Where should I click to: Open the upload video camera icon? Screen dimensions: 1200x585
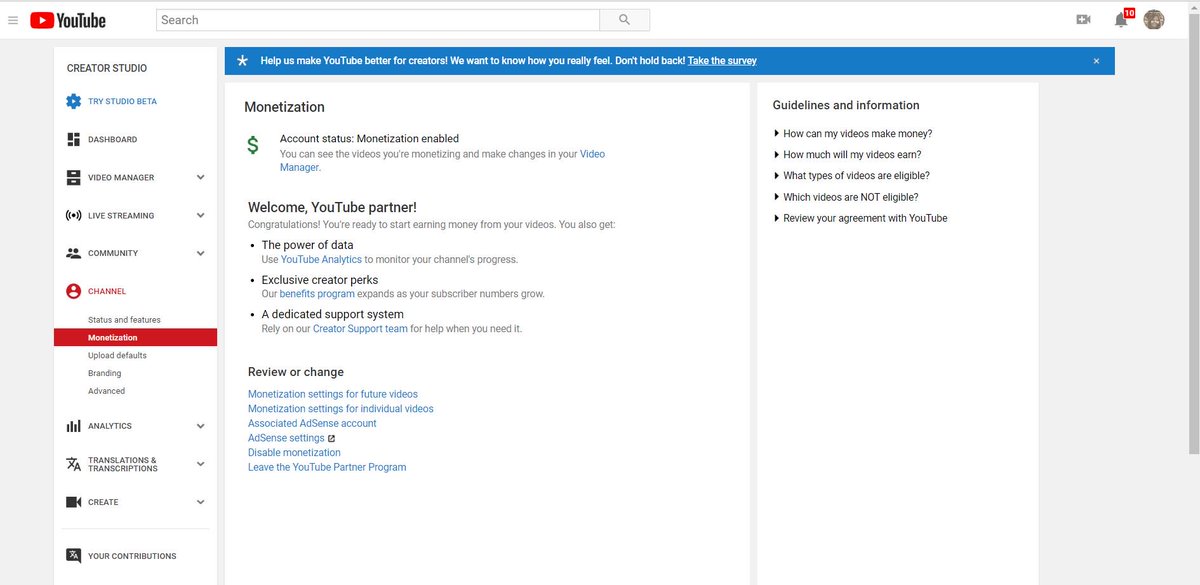(x=1083, y=20)
